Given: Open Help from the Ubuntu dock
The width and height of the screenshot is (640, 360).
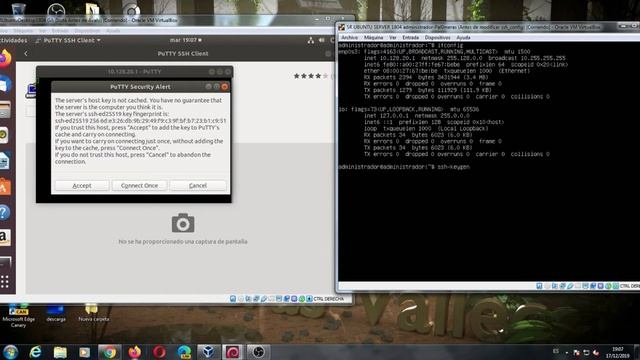Looking at the screenshot, I should tap(4, 212).
